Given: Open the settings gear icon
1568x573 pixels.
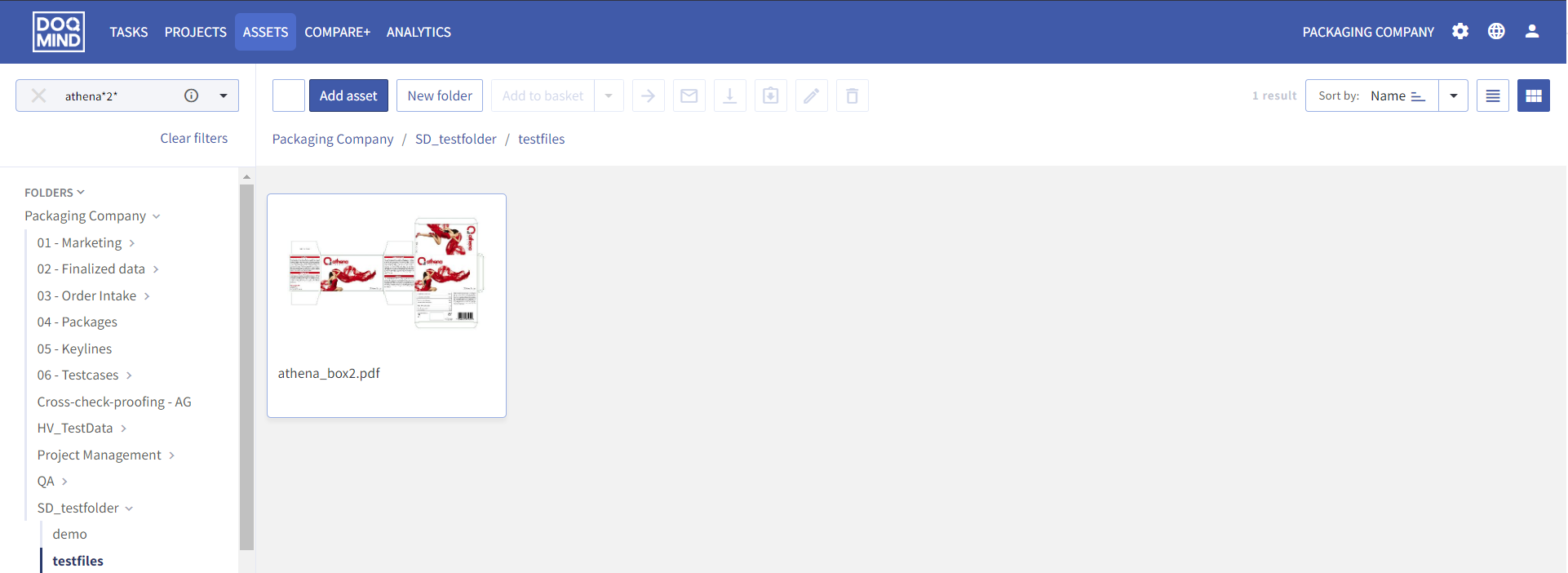Looking at the screenshot, I should (1460, 31).
